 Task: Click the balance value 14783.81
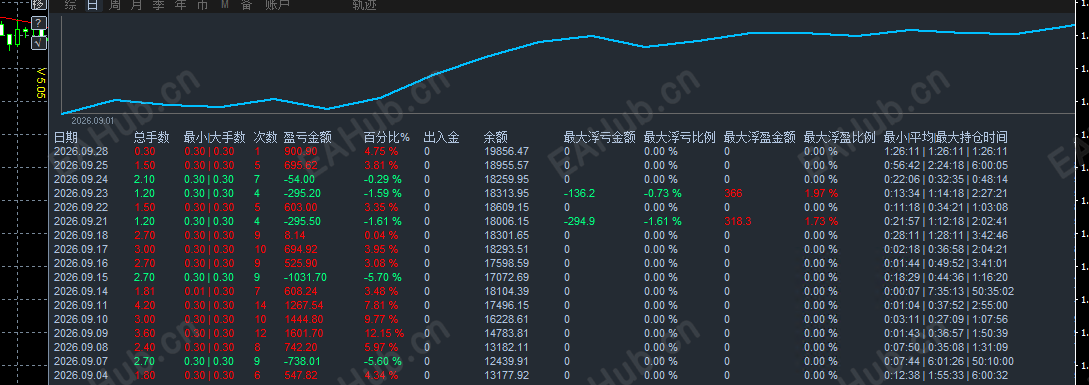[x=506, y=334]
